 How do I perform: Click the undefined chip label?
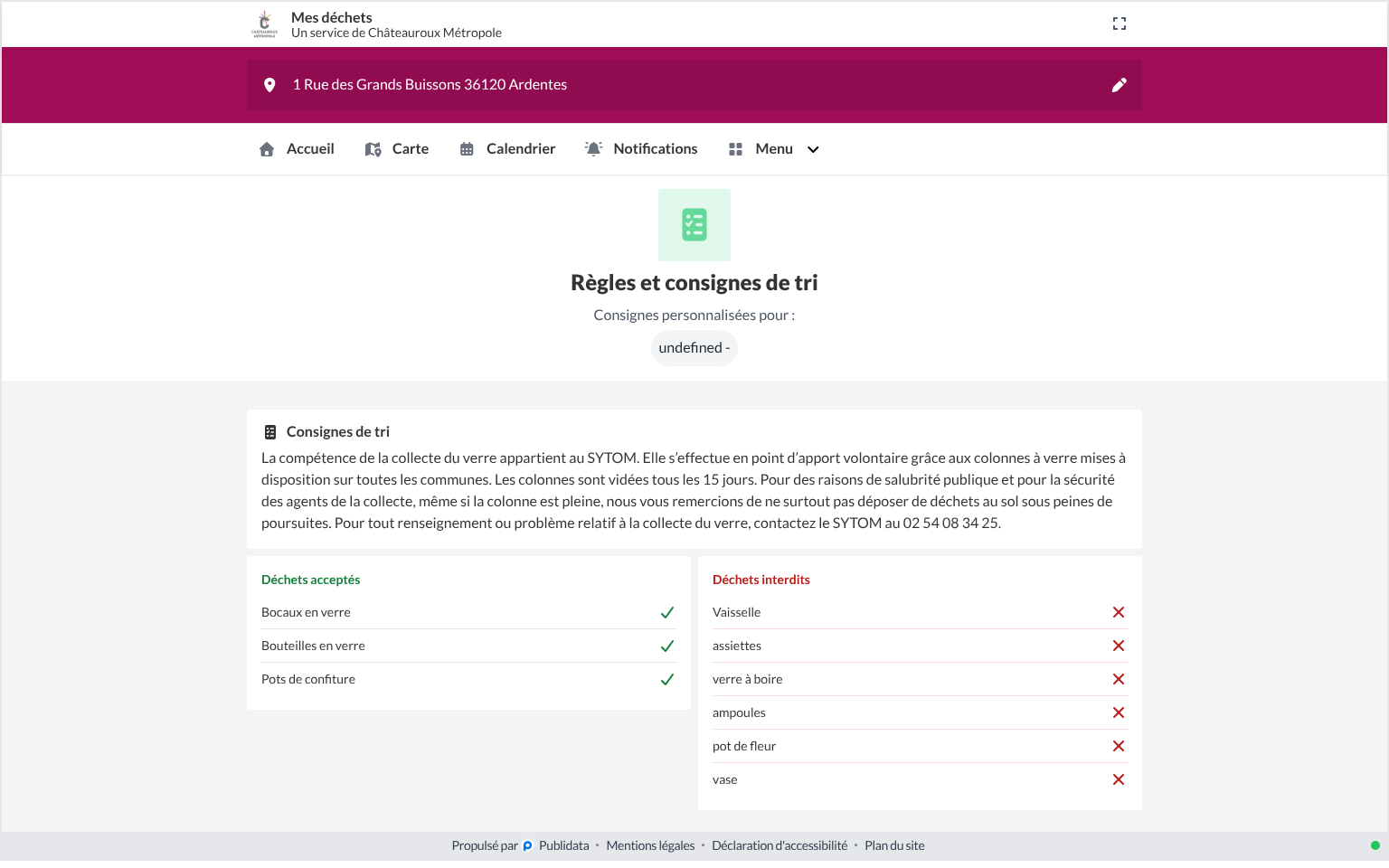pos(694,348)
